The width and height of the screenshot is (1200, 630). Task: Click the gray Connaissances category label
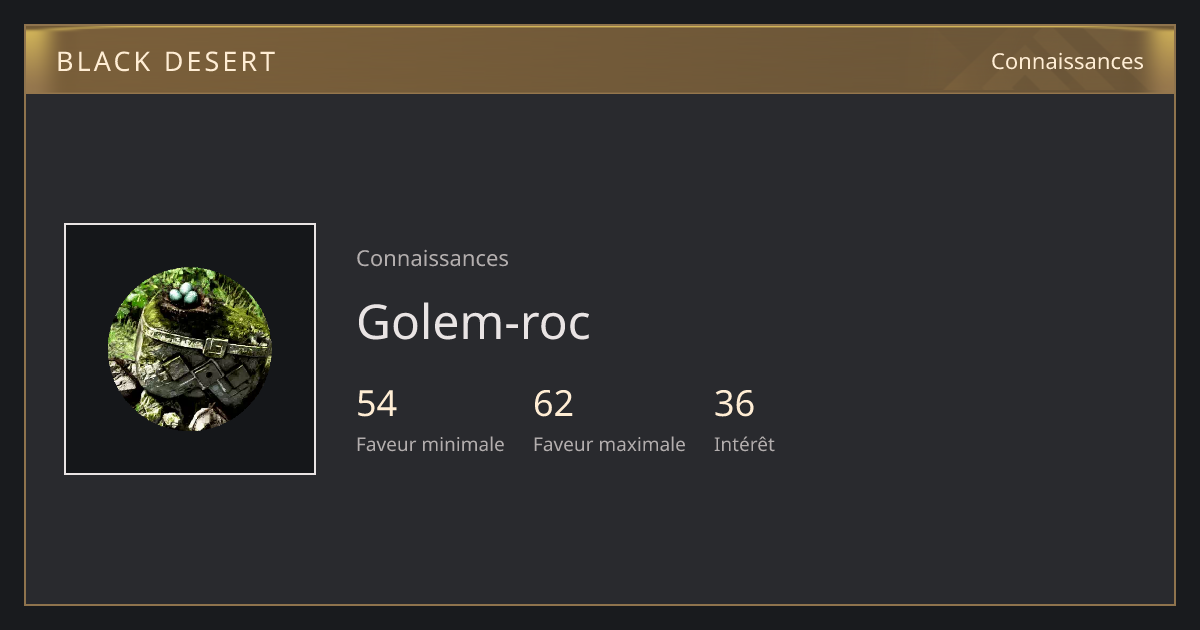(x=432, y=258)
